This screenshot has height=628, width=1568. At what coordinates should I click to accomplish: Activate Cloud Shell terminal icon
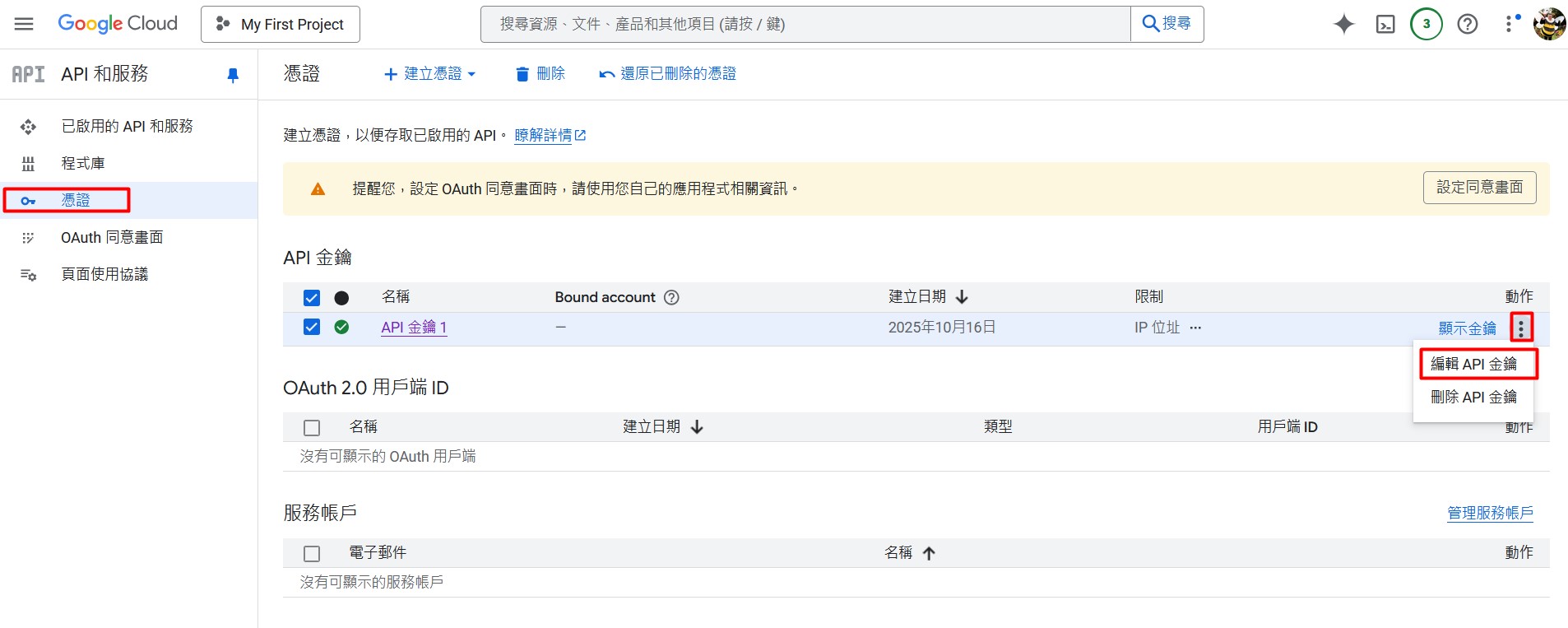[x=1385, y=24]
